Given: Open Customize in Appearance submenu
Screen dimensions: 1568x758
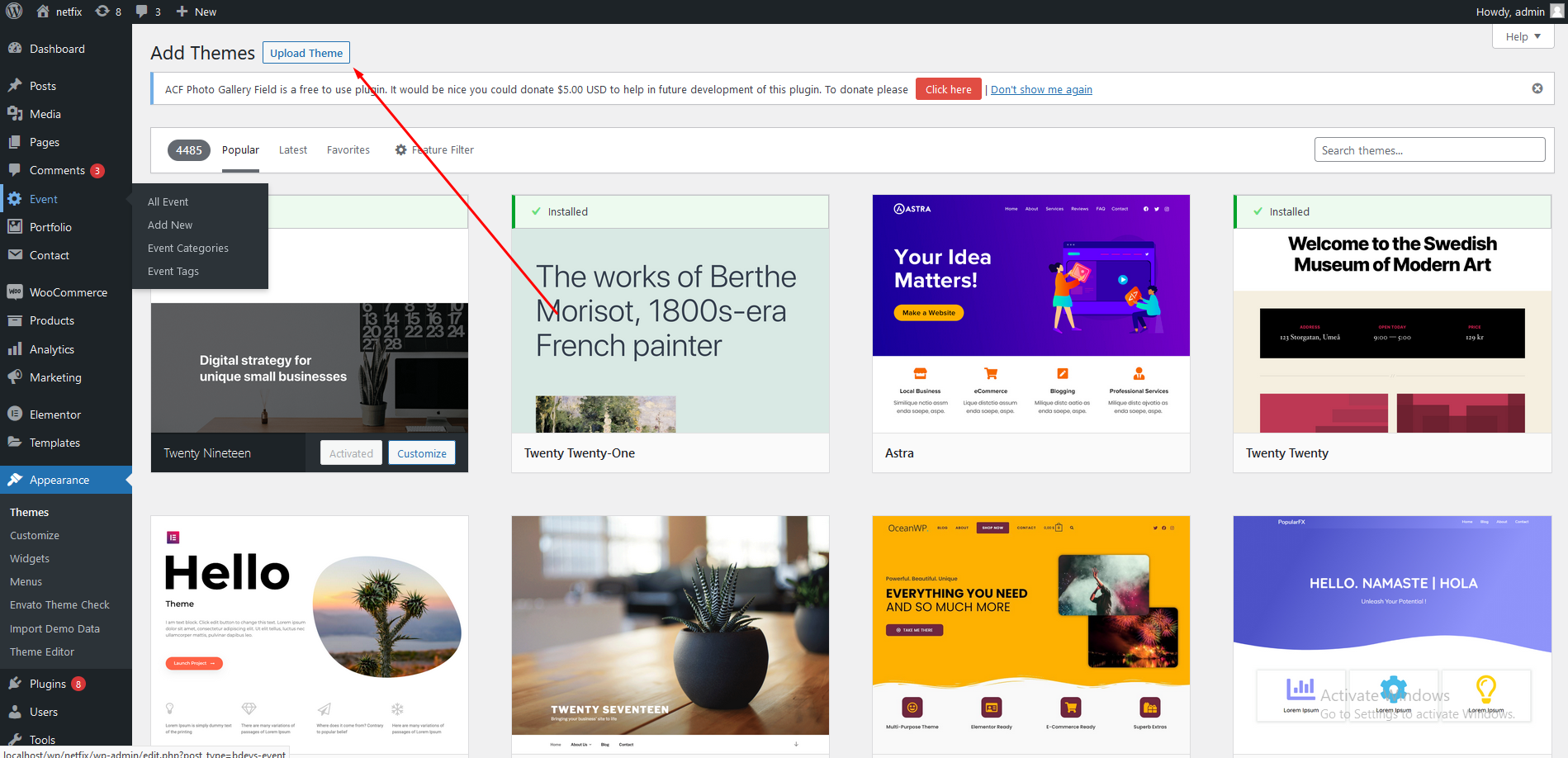Looking at the screenshot, I should [x=34, y=535].
